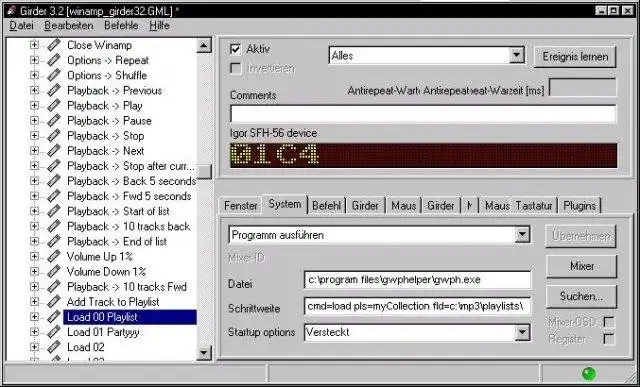The height and width of the screenshot is (387, 640).
Task: Click the command icon beside Volume Down 1%
Action: point(54,271)
